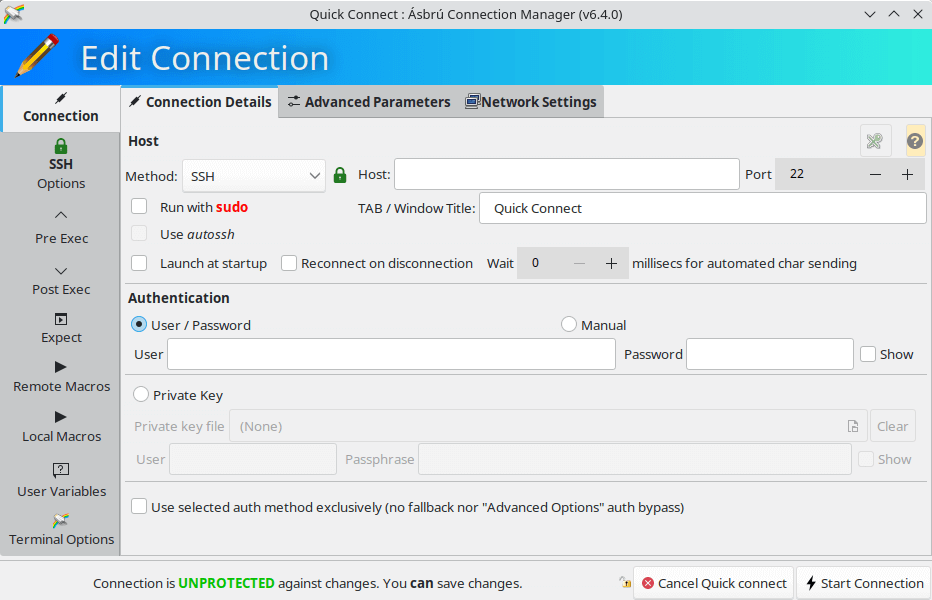This screenshot has height=600, width=932.
Task: Select User / Password authentication
Action: click(x=139, y=325)
